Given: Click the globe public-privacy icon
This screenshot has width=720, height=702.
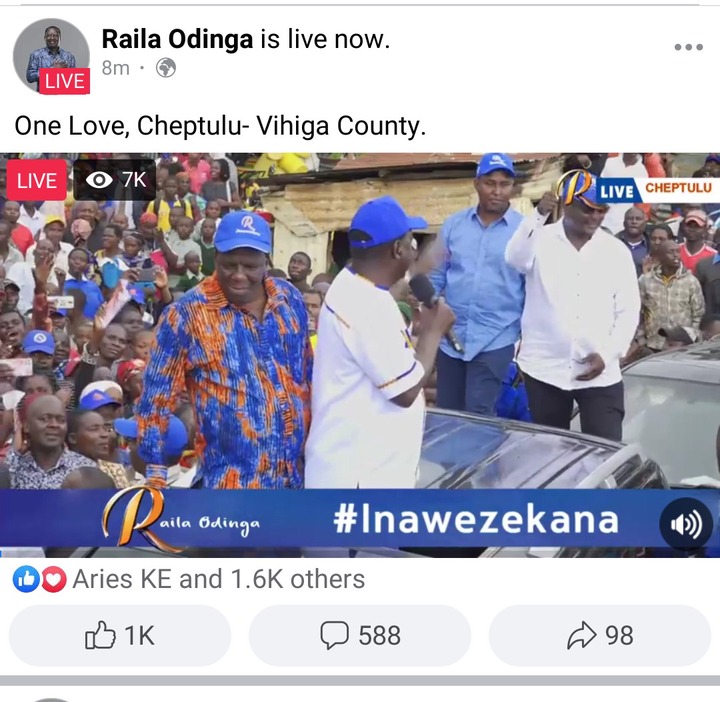Looking at the screenshot, I should tap(166, 68).
